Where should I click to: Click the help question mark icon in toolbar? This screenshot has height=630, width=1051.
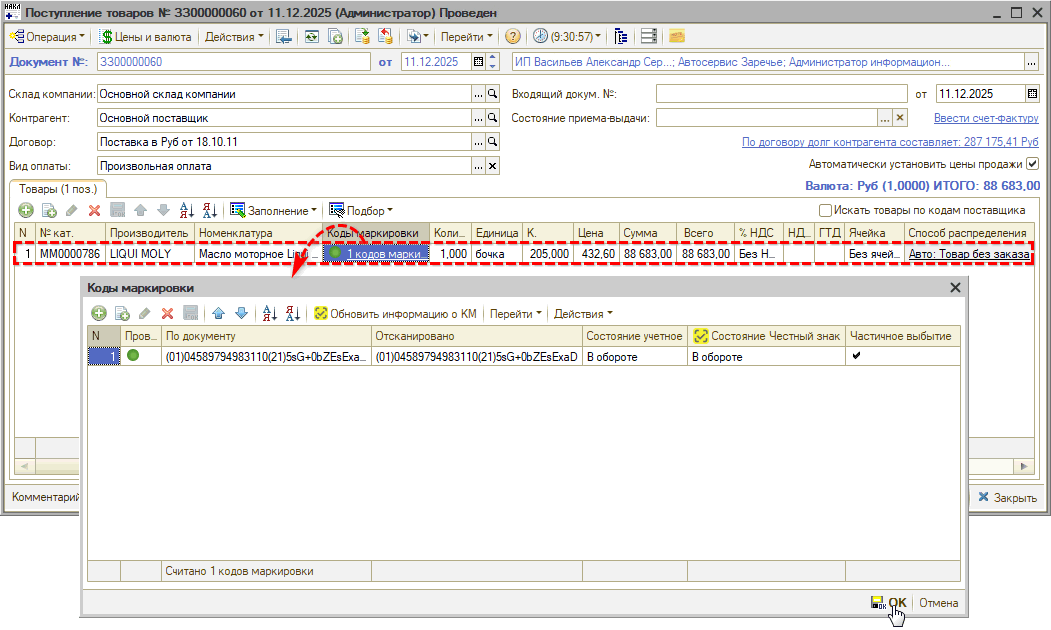tap(512, 37)
